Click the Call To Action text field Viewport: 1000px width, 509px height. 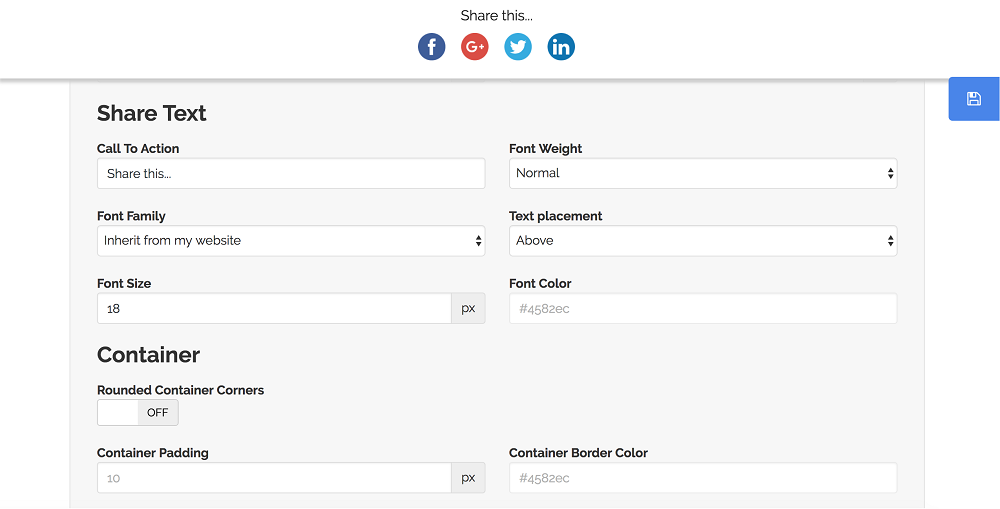point(291,173)
